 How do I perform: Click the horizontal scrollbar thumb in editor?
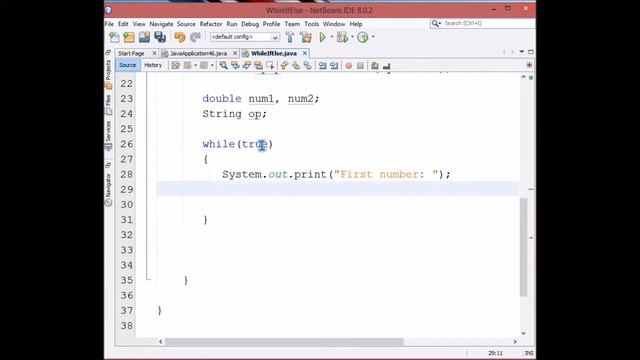[x=284, y=342]
